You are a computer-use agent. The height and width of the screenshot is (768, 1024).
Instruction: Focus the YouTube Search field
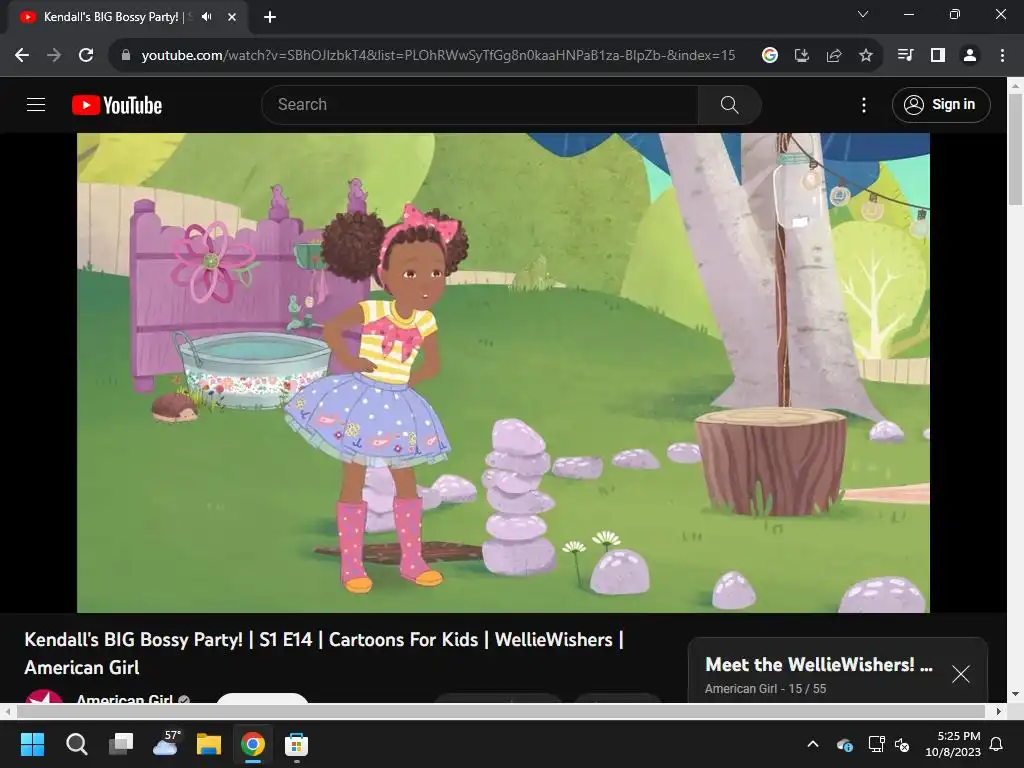(x=480, y=104)
